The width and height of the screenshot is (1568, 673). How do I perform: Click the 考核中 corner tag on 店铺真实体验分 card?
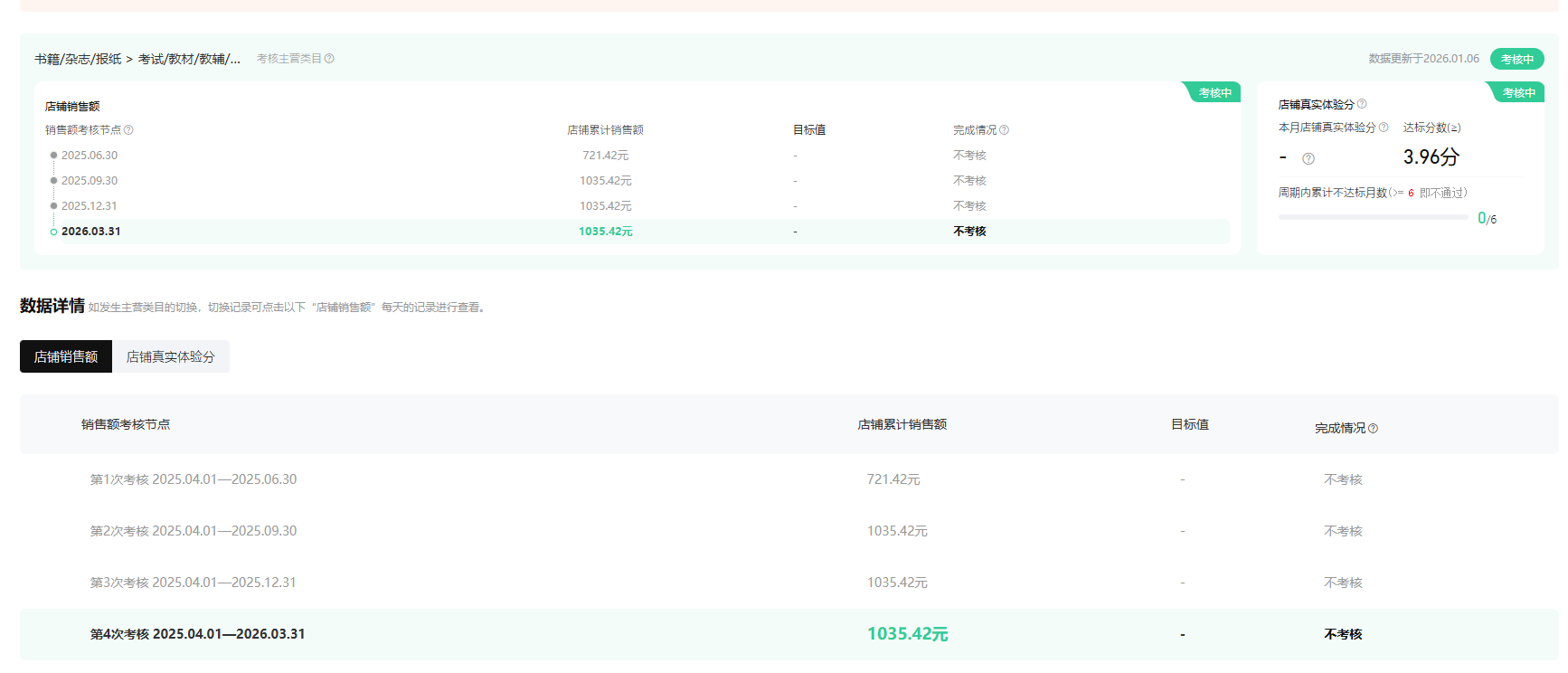coord(1517,92)
